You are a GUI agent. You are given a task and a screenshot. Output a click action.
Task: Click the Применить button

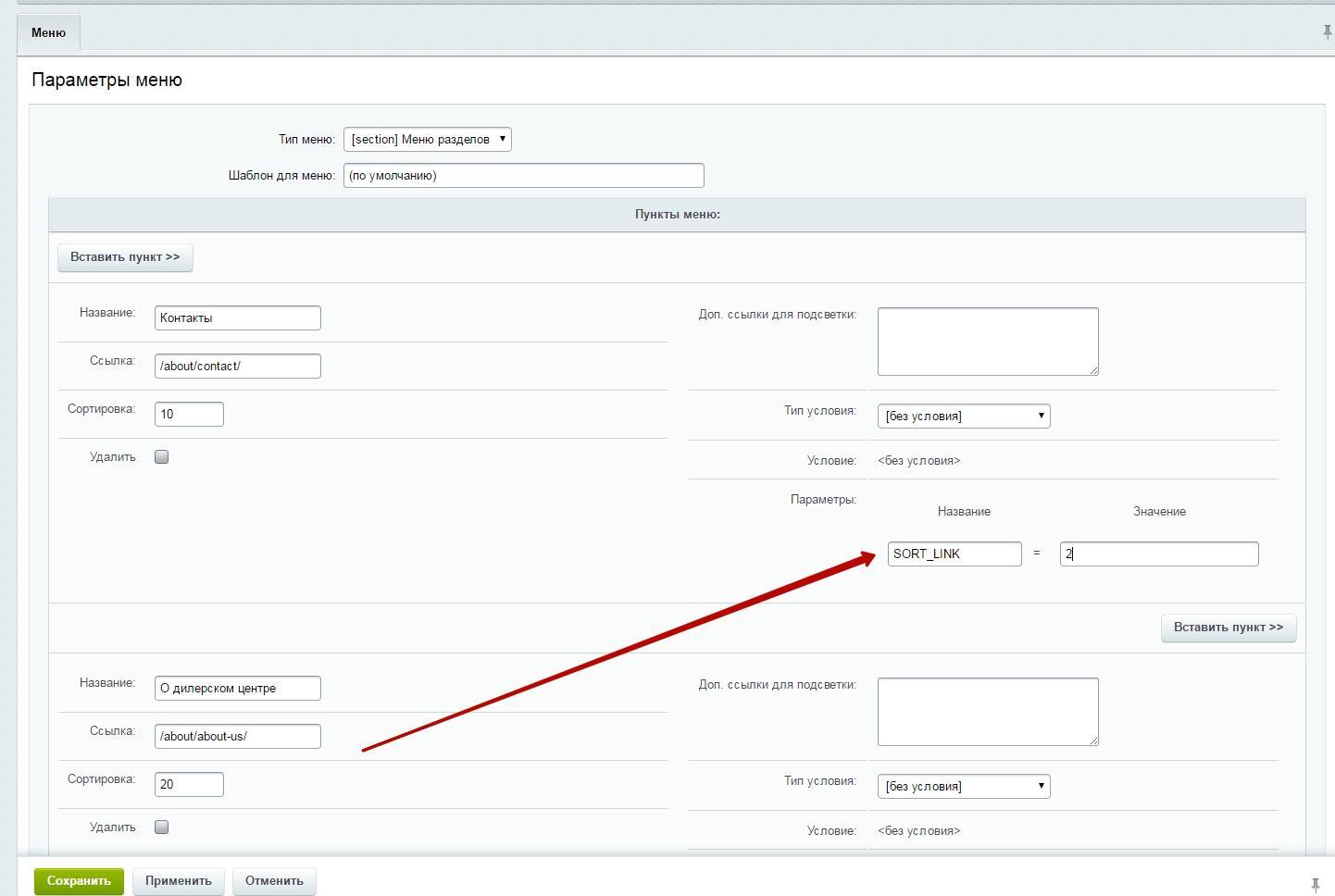(179, 881)
